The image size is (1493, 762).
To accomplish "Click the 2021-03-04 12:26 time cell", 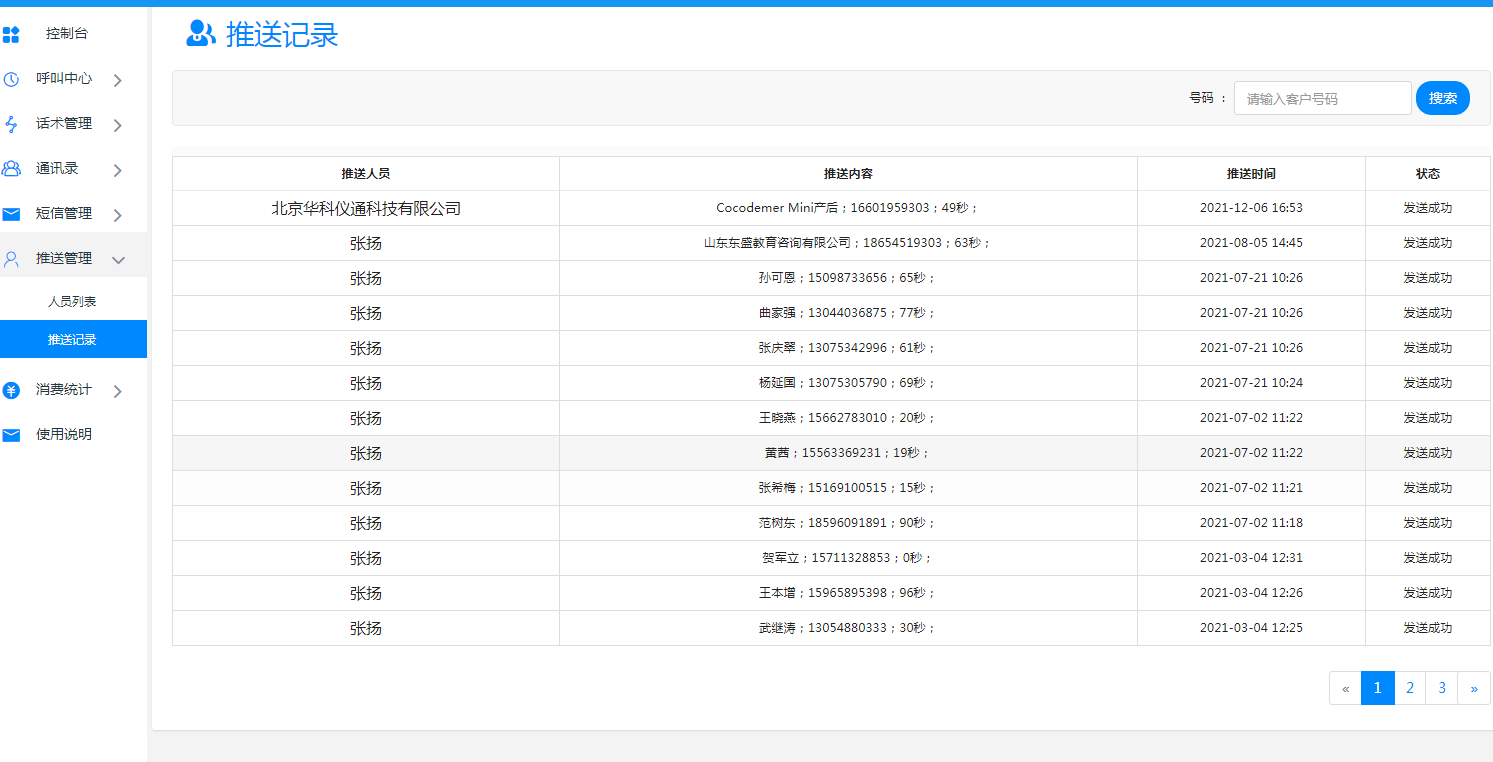I will pos(1251,593).
